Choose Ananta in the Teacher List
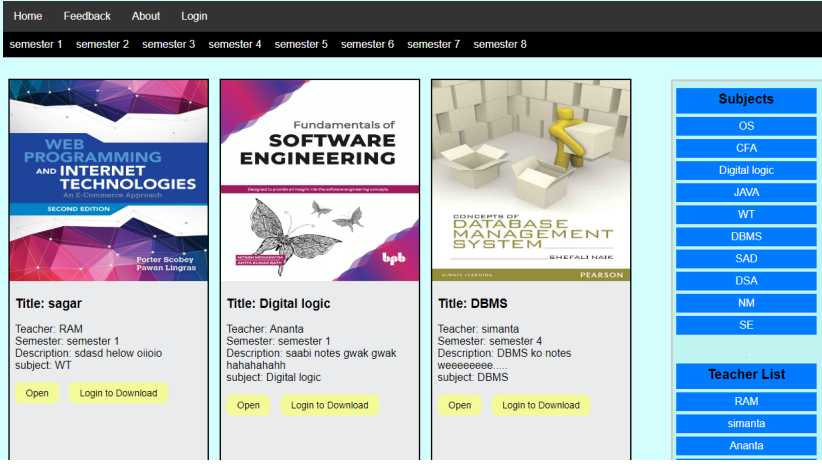 [746, 446]
